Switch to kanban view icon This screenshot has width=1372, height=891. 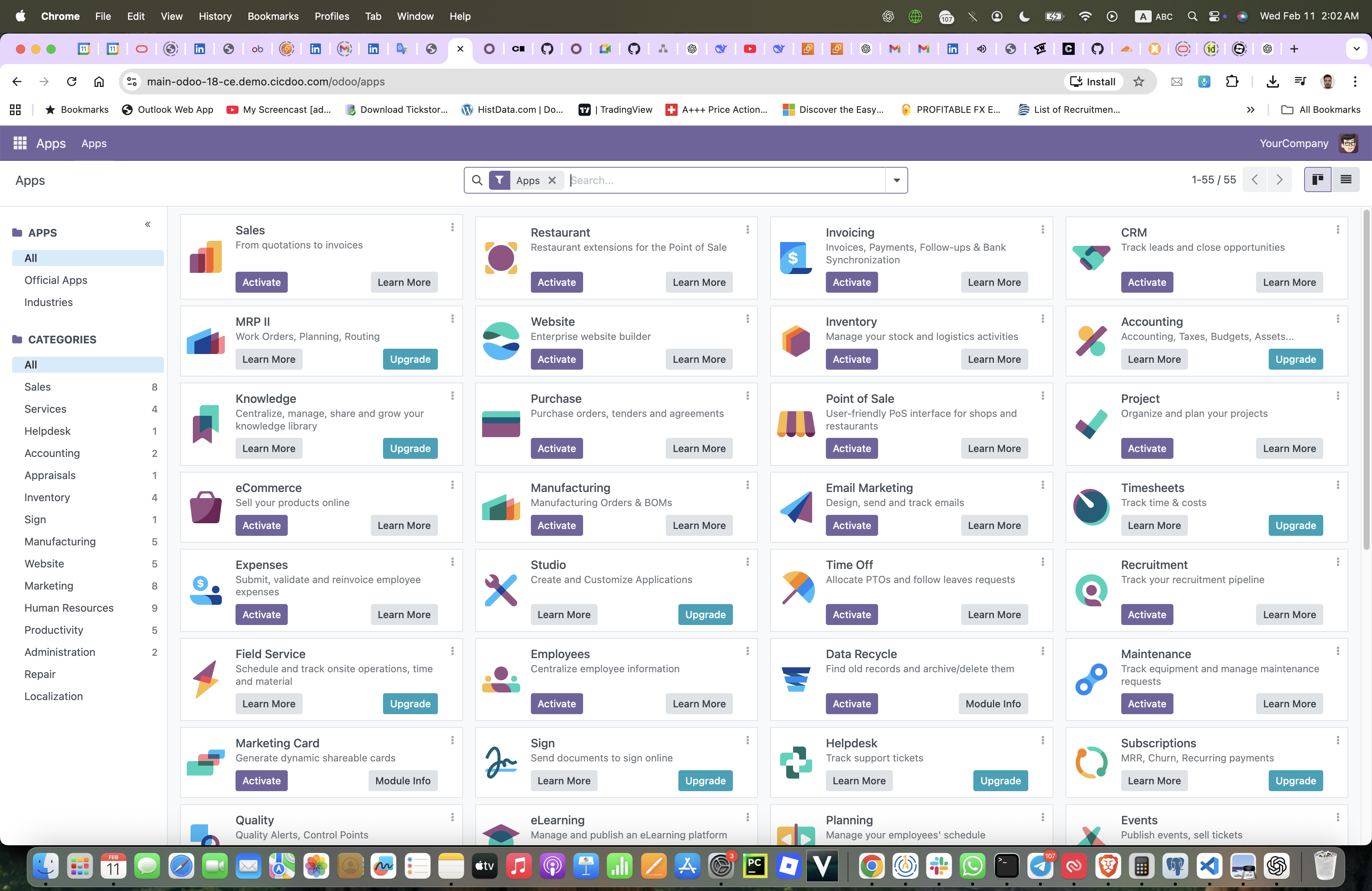(1318, 180)
